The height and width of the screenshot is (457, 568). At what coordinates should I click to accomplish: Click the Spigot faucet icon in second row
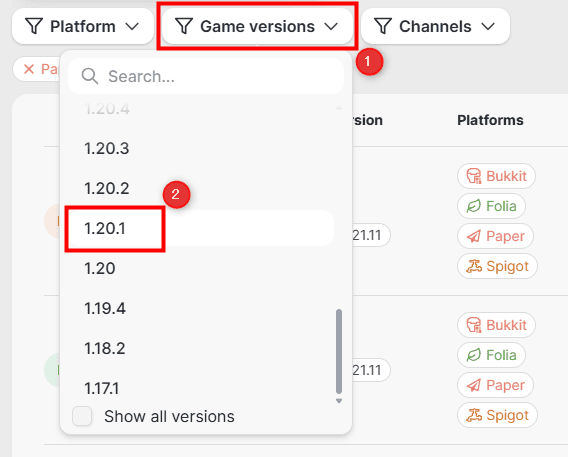pyautogui.click(x=474, y=415)
